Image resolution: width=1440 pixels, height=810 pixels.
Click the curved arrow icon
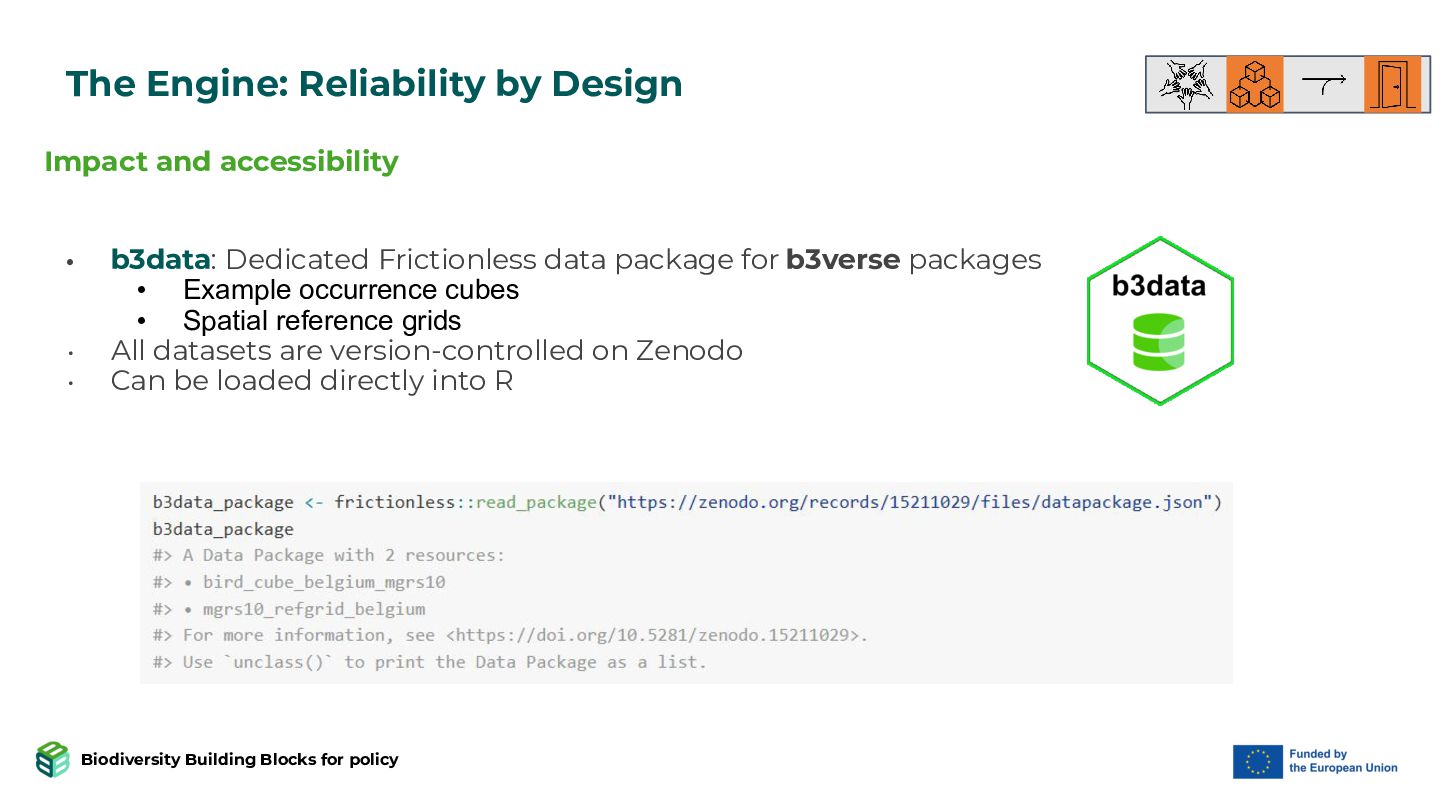(x=1324, y=84)
